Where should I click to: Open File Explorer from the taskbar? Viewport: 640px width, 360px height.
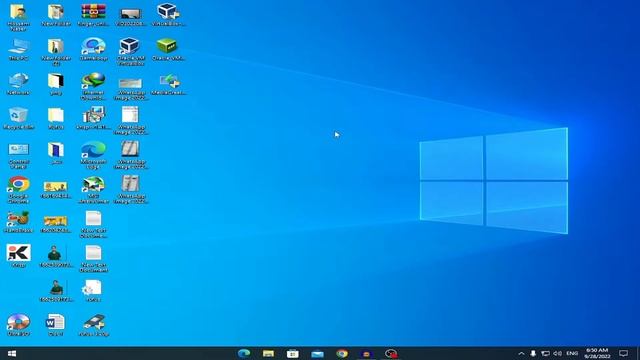[x=268, y=353]
